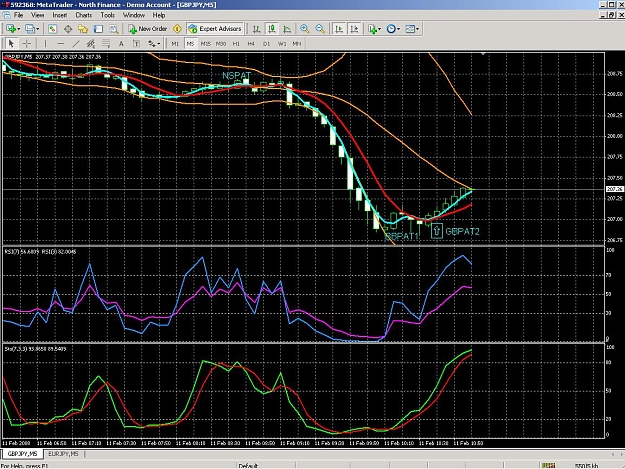Open the Strategy Tester magnifier icon
This screenshot has width=625, height=469.
114,29
